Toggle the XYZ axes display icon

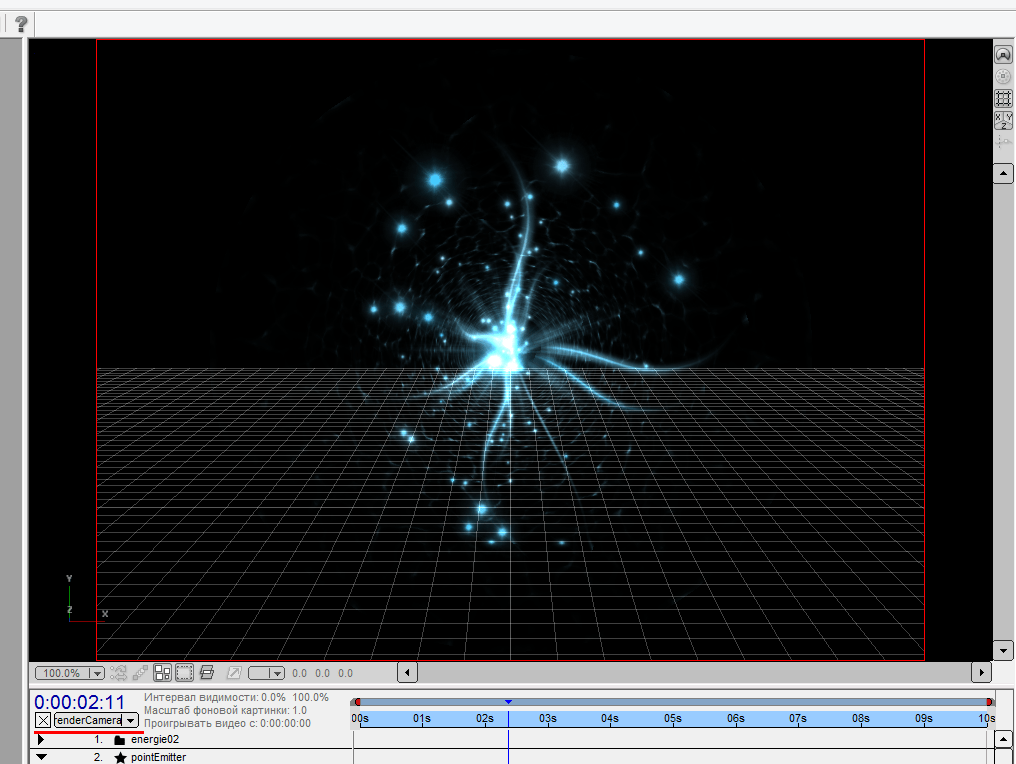tap(1003, 121)
